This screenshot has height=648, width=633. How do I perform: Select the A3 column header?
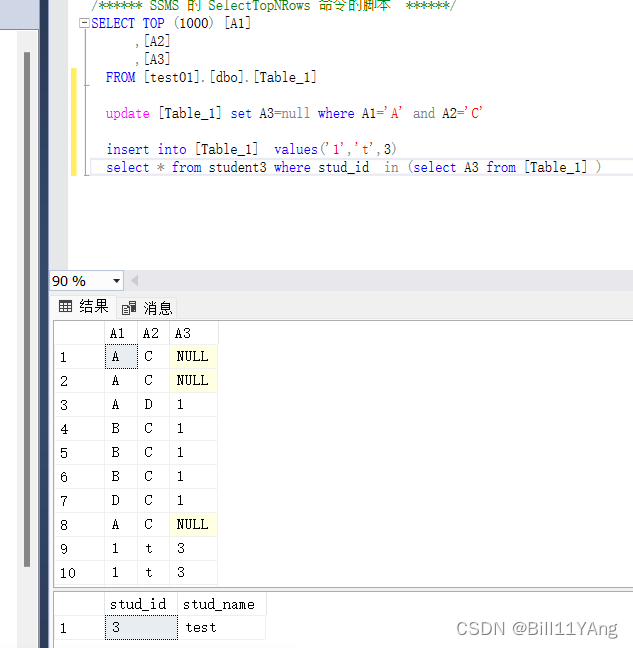(194, 333)
